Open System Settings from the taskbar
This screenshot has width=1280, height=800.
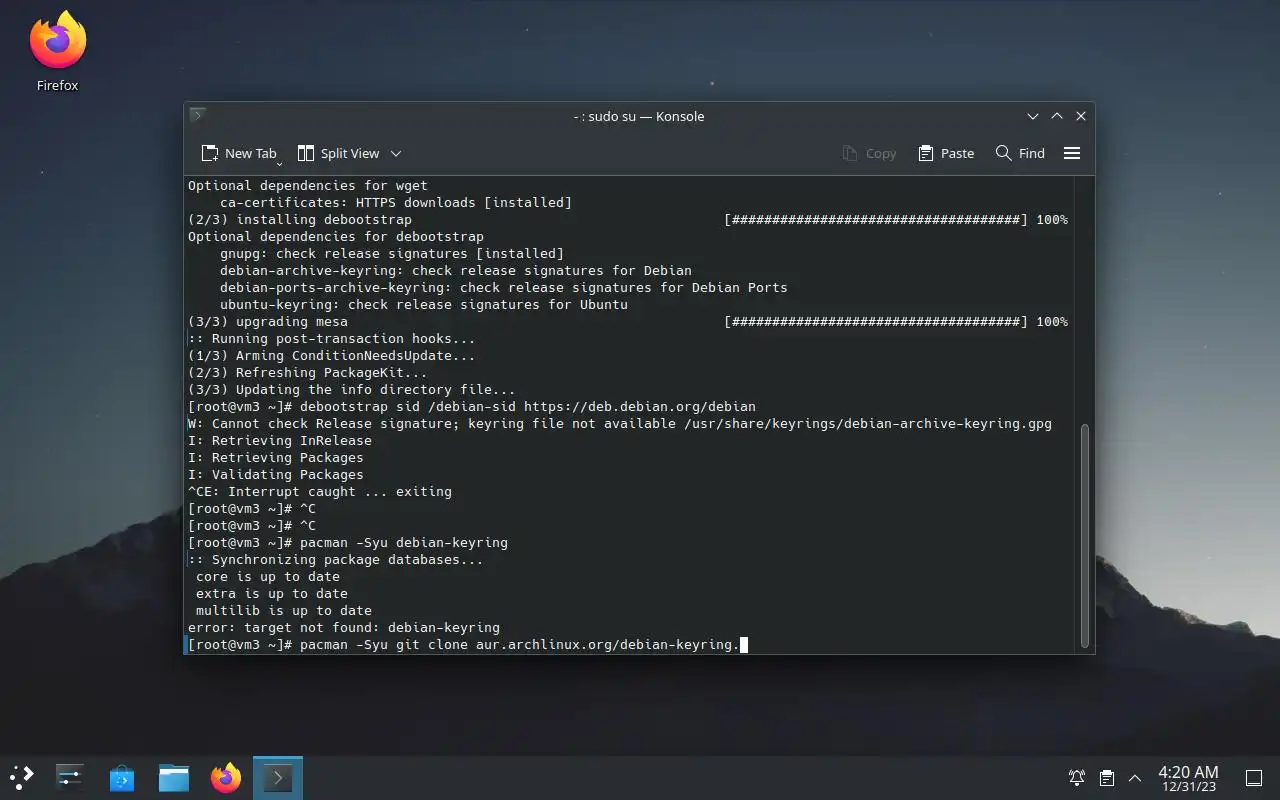click(70, 777)
